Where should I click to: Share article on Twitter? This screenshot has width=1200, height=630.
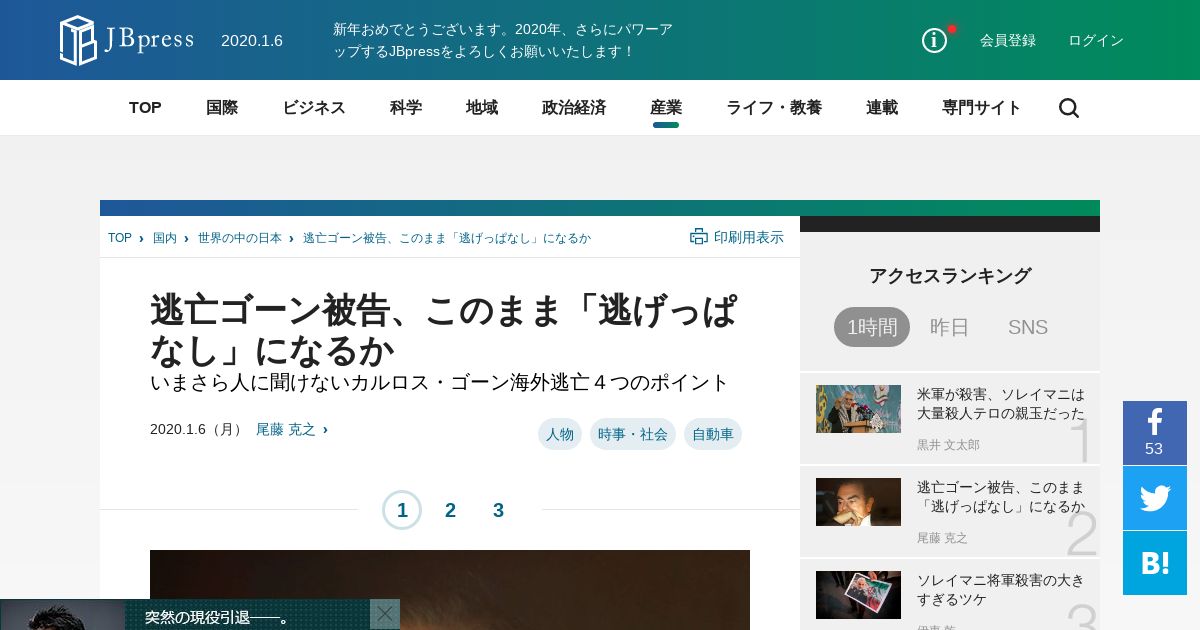pyautogui.click(x=1155, y=498)
